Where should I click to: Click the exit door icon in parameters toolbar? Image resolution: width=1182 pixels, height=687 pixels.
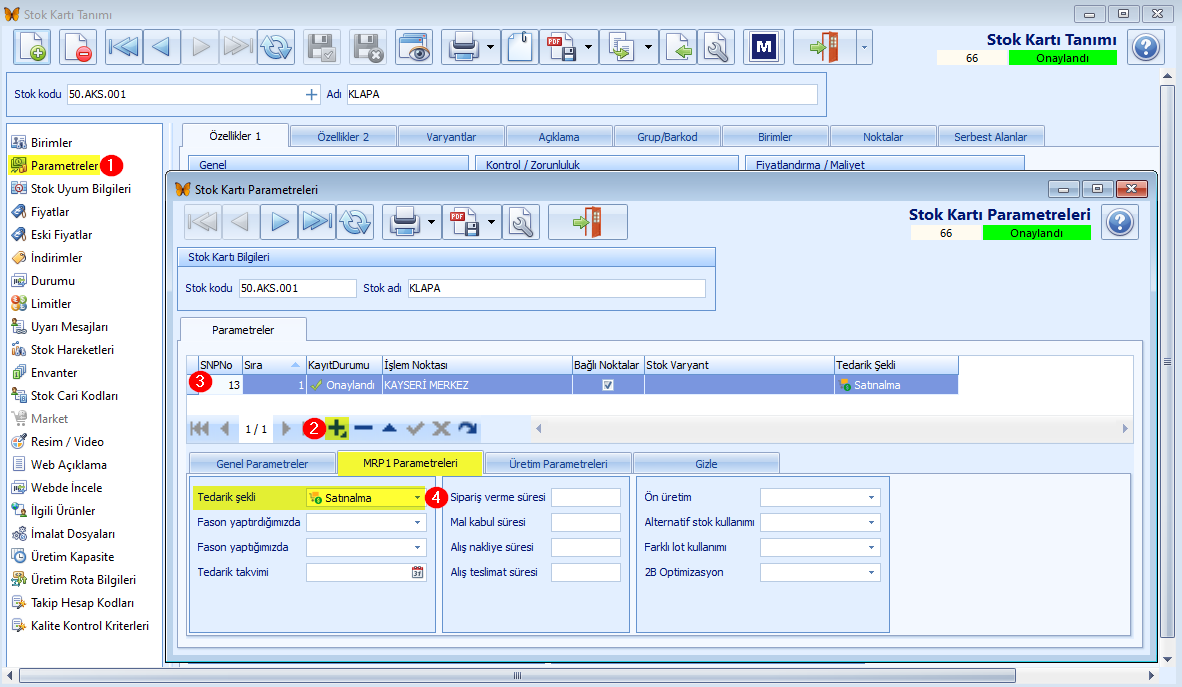[587, 222]
